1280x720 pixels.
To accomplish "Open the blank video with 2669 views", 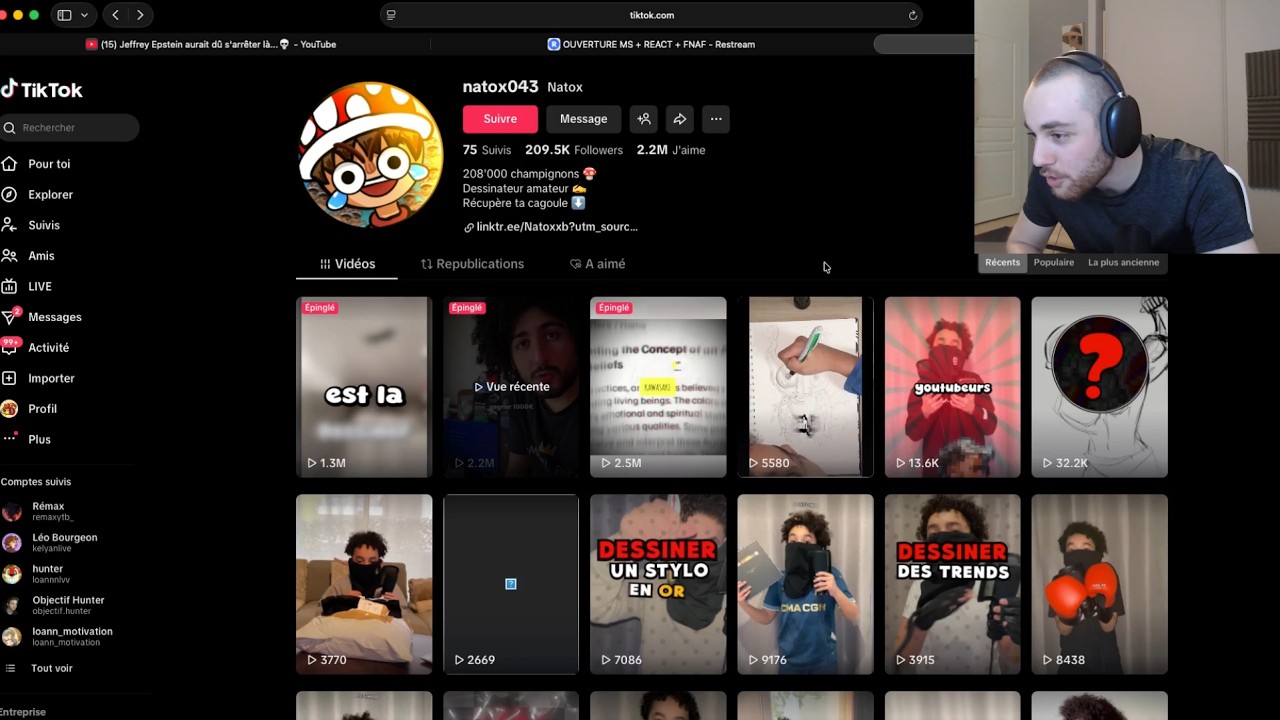I will (511, 584).
